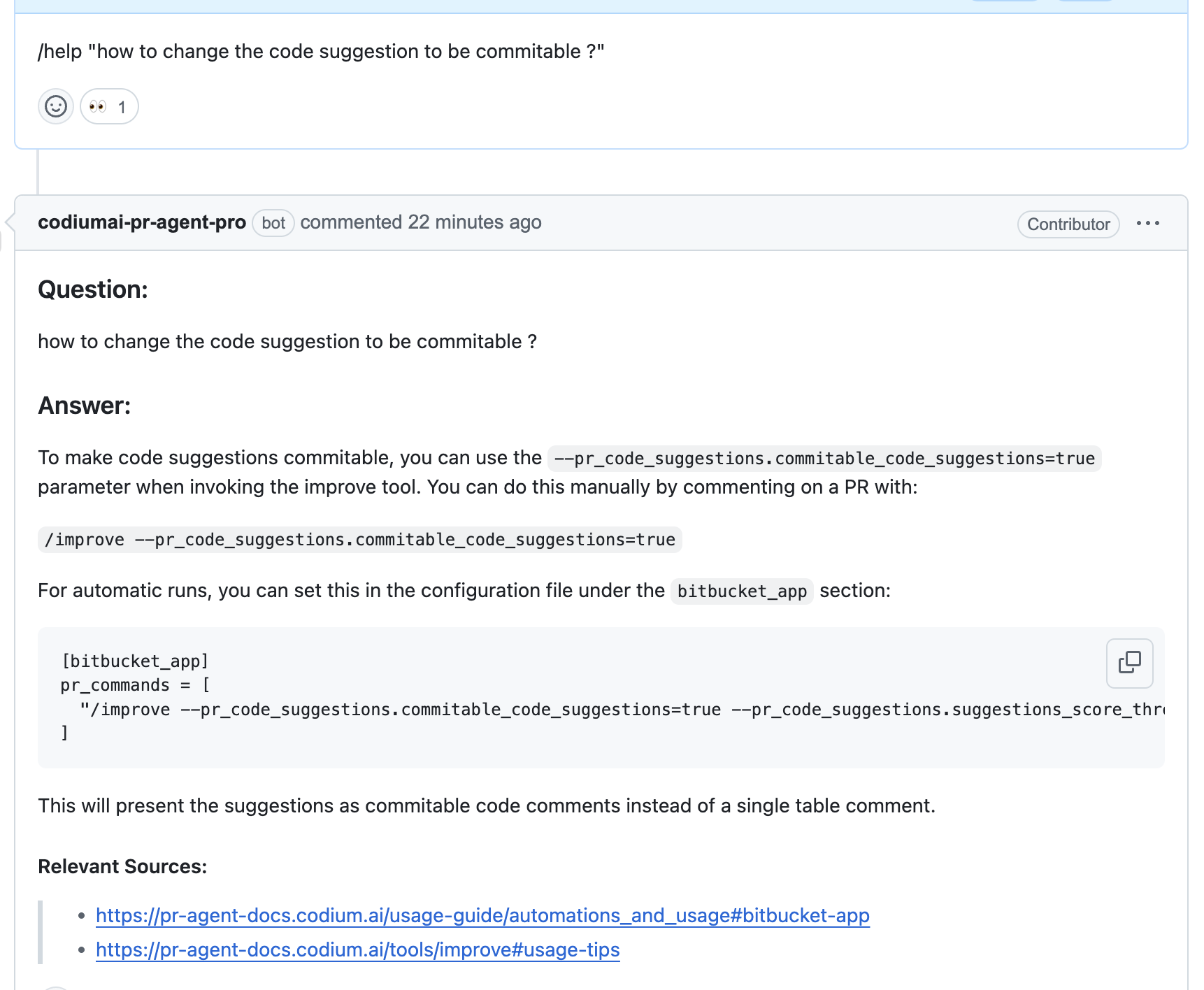The width and height of the screenshot is (1204, 990).
Task: Click the Question: heading
Action: 93,289
